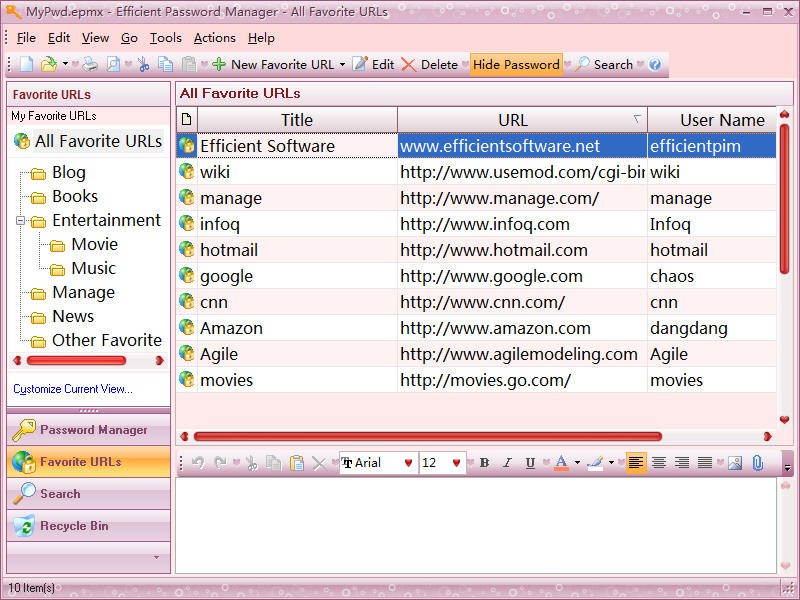Viewport: 800px width, 600px height.
Task: Collapse the Entertainment folder tree node
Action: coord(20,221)
